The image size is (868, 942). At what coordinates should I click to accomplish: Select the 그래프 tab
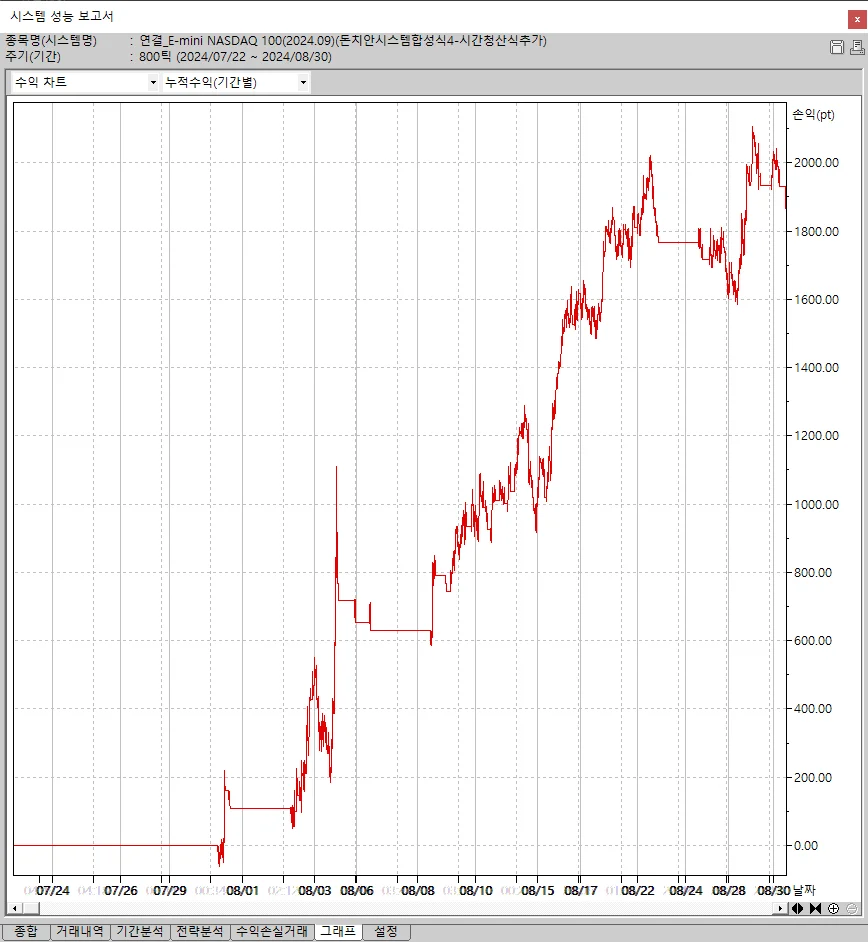337,932
